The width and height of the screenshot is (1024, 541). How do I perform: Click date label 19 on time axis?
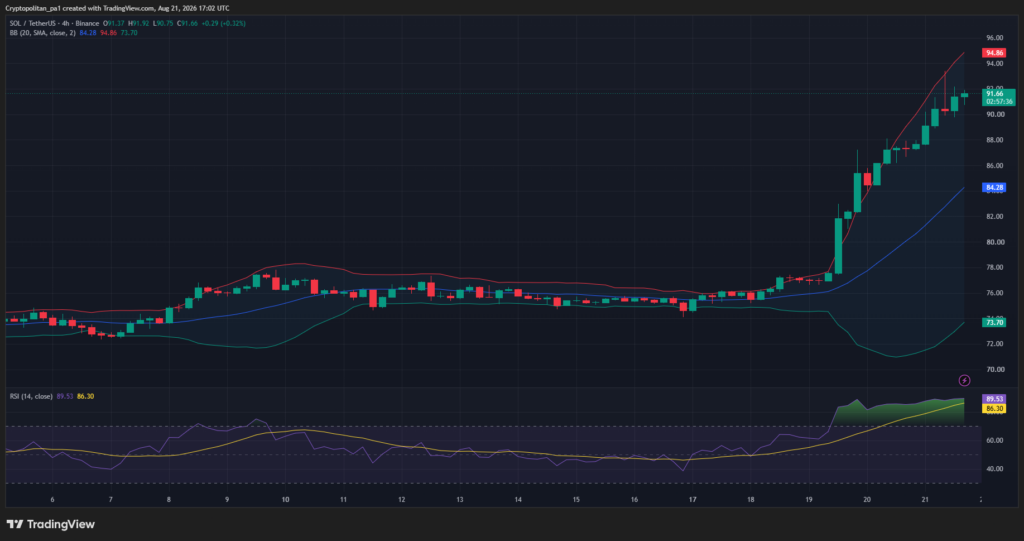[808, 499]
